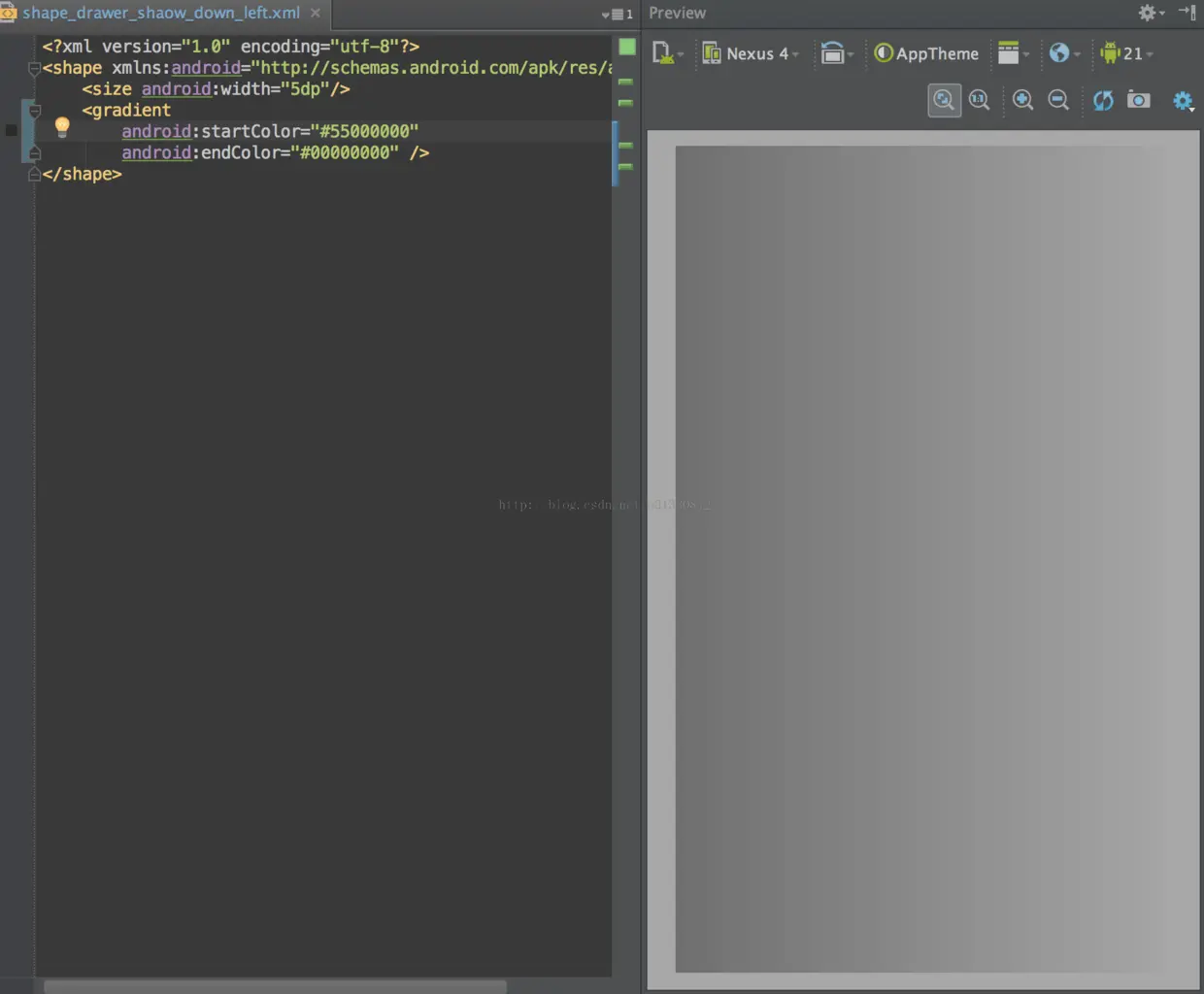This screenshot has width=1204, height=994.
Task: Click the horizontal scrollbar of the editor
Action: click(x=275, y=986)
